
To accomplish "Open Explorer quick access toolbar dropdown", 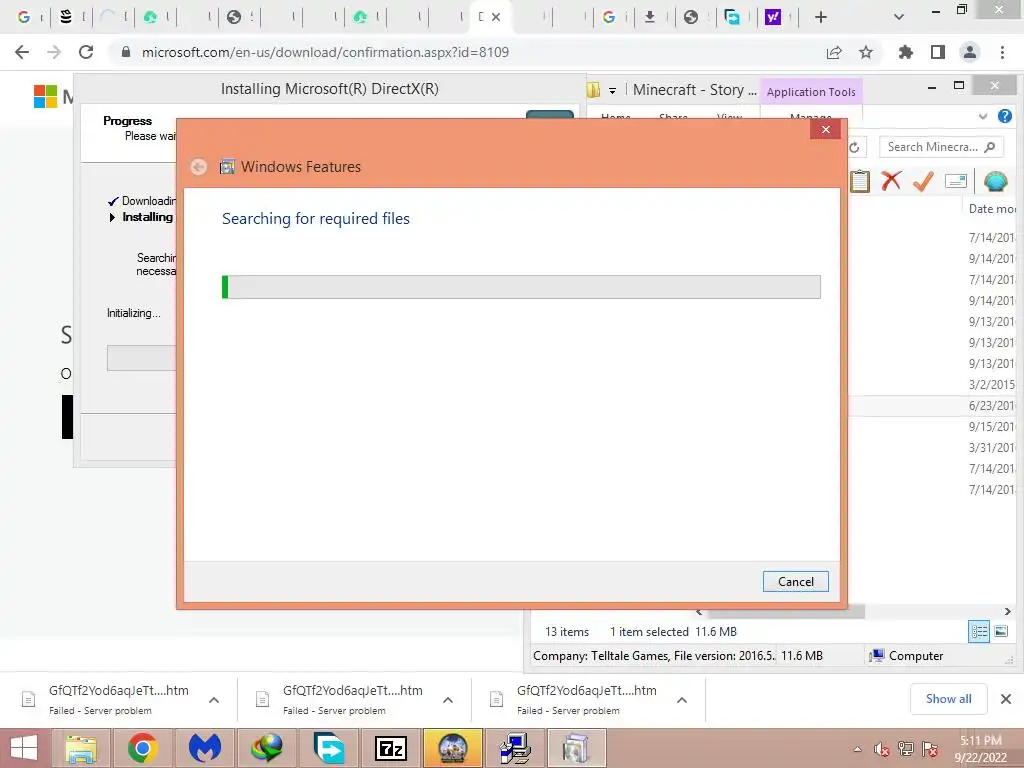I will tap(612, 91).
